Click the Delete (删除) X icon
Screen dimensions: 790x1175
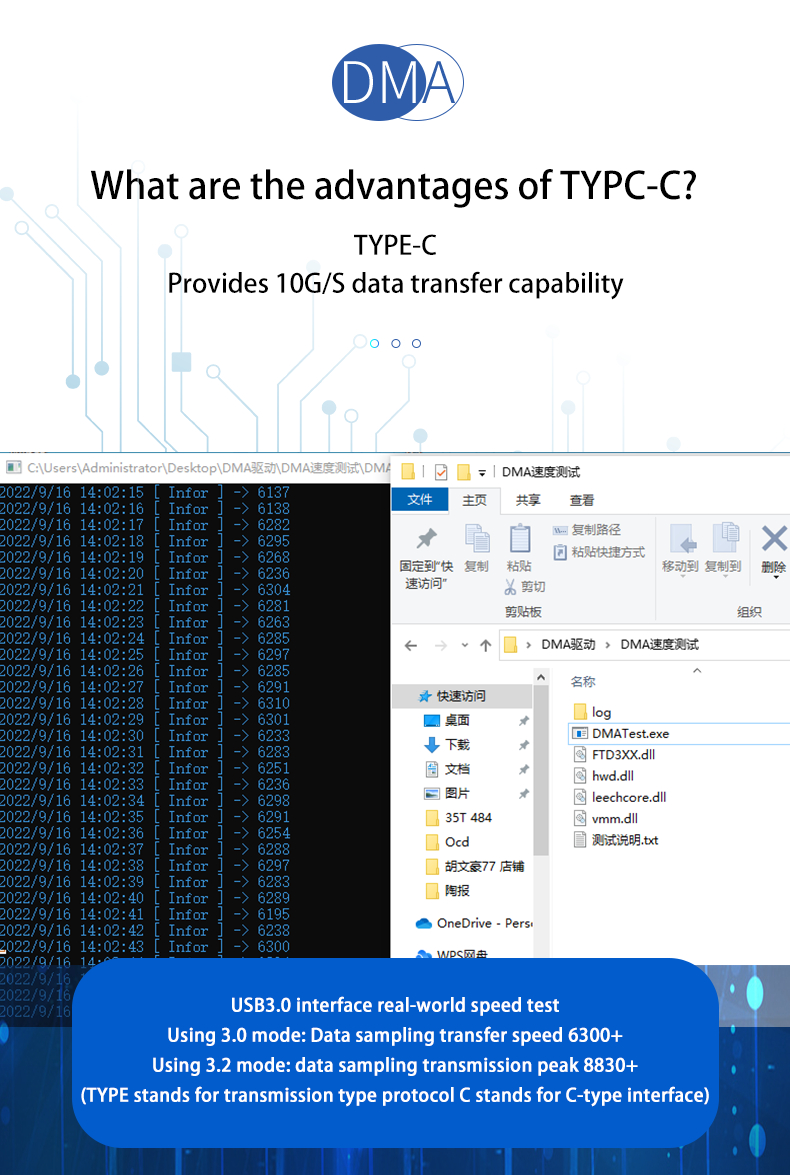774,539
